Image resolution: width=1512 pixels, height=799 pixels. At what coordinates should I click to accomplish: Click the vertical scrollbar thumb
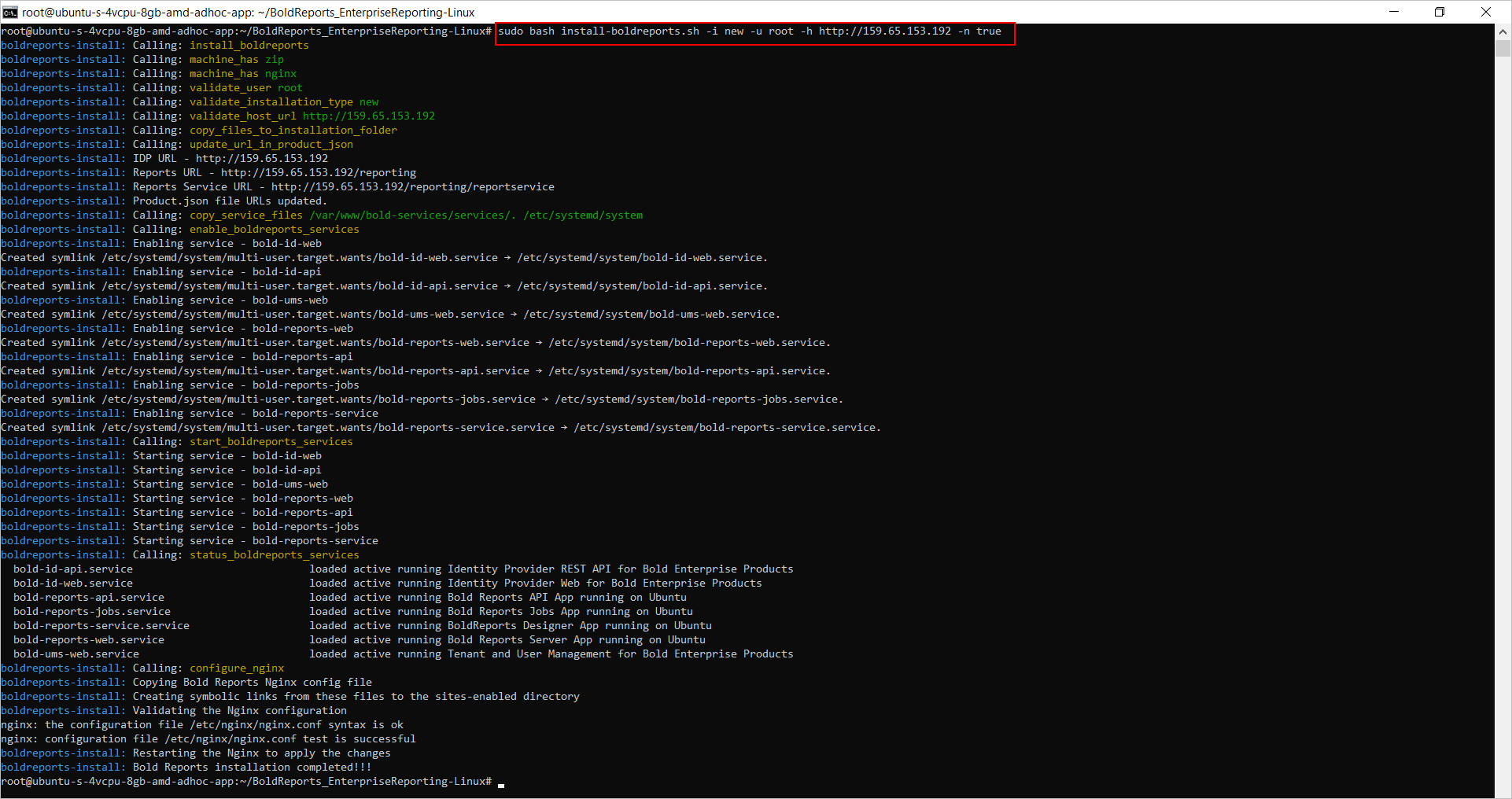[x=1503, y=48]
